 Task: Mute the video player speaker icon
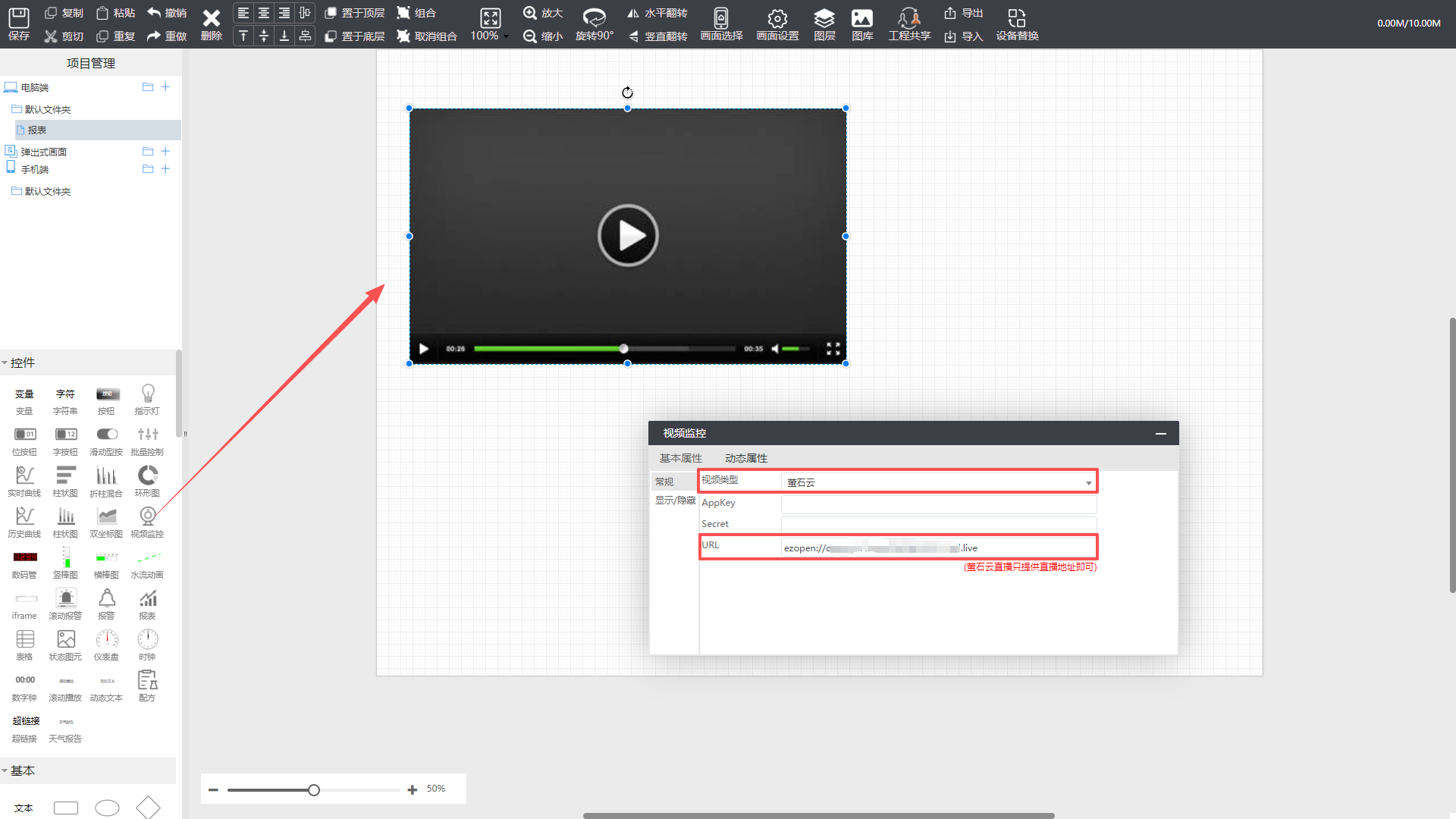click(775, 349)
